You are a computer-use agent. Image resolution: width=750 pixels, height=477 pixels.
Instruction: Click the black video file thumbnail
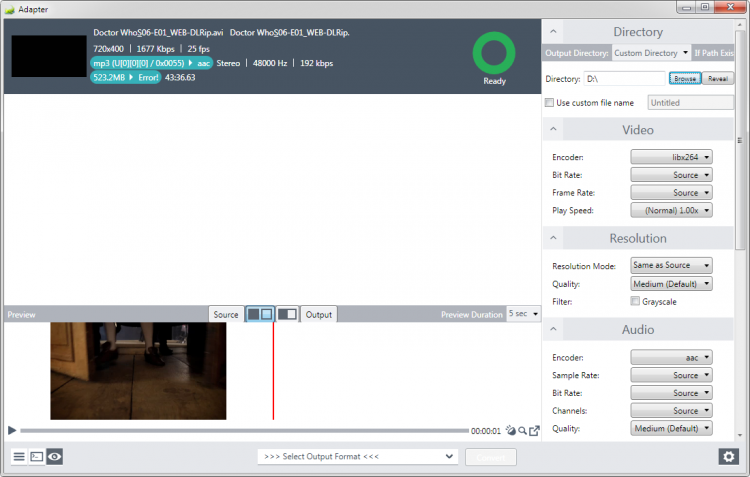49,56
